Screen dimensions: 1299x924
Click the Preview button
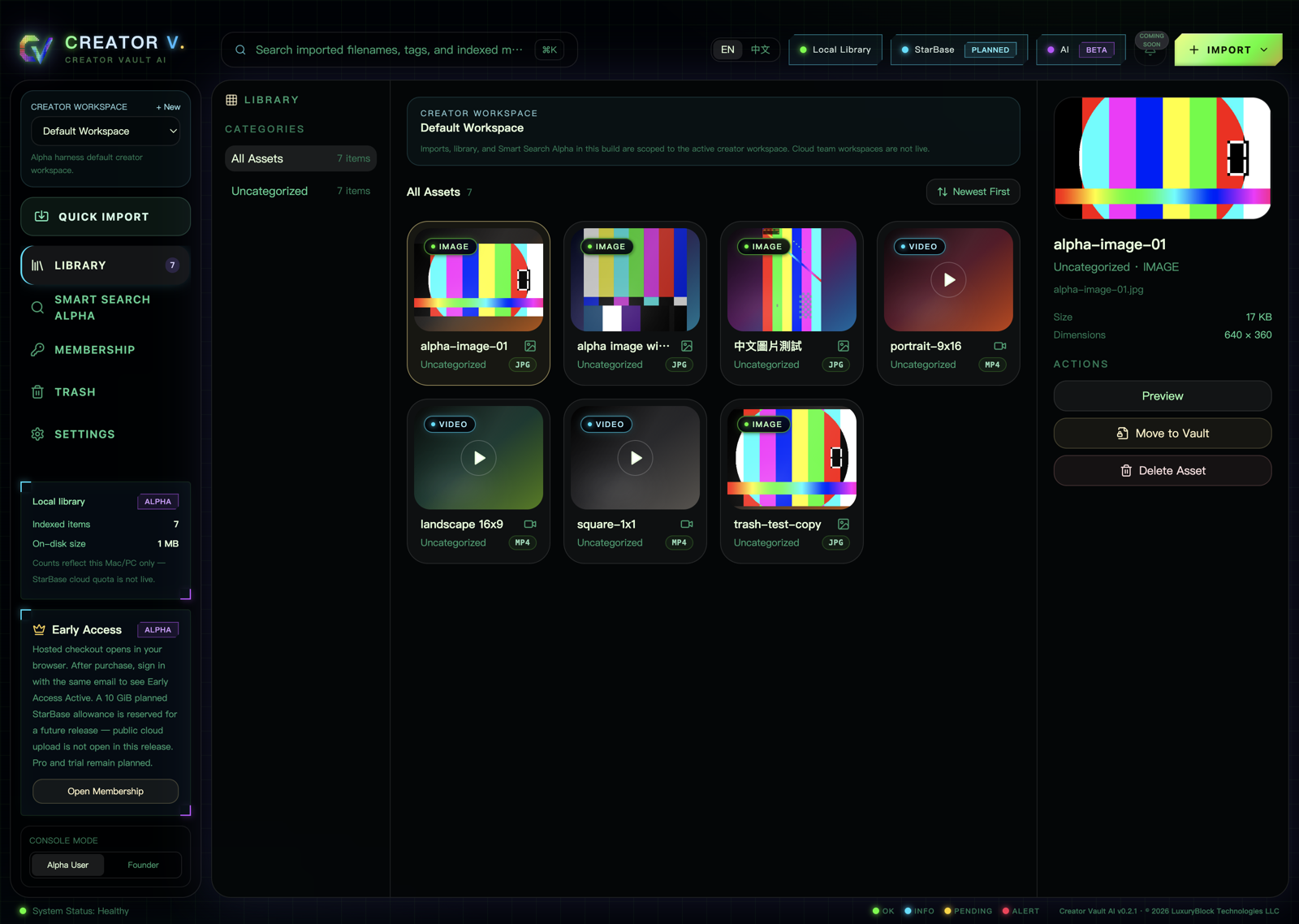[1163, 396]
